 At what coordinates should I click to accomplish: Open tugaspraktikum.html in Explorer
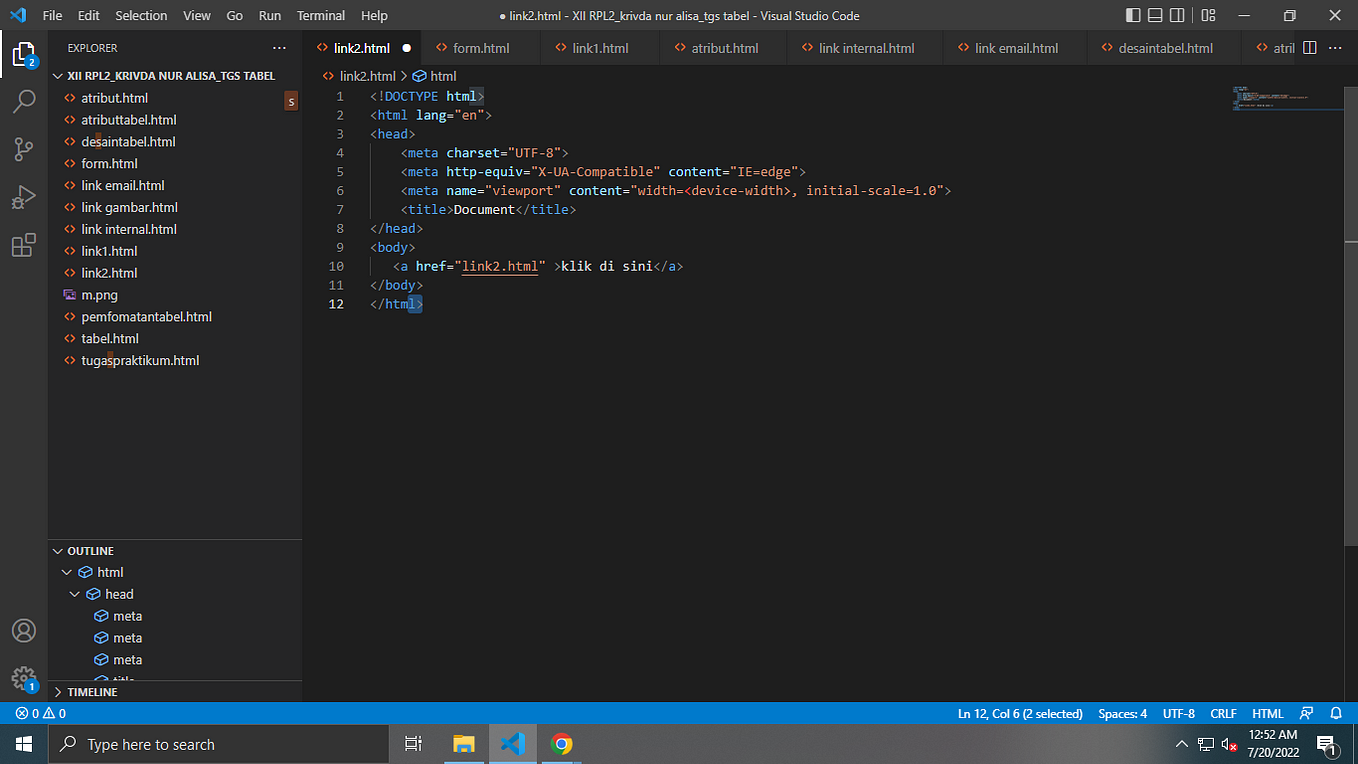pos(175,360)
